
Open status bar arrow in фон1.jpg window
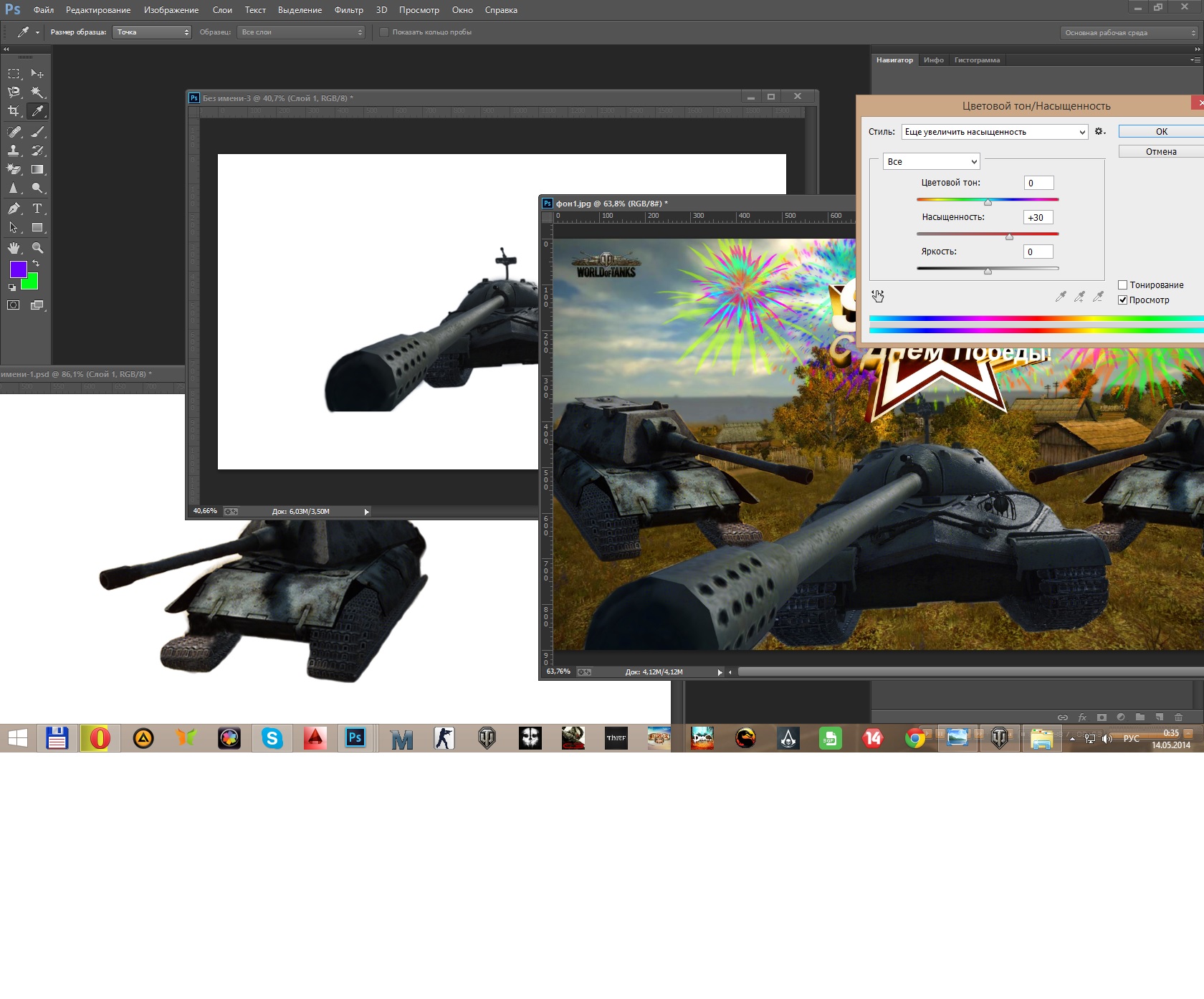720,672
